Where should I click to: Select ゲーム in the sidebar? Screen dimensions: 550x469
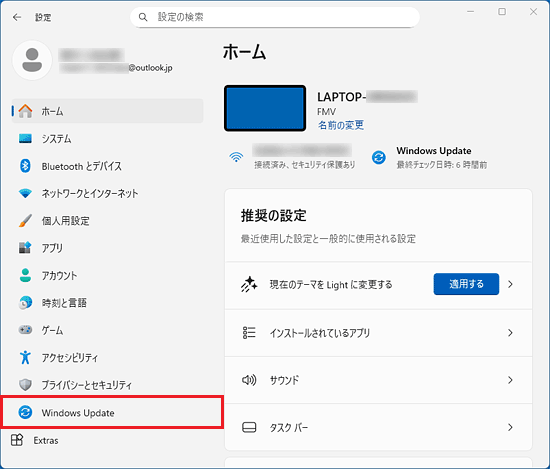click(53, 330)
